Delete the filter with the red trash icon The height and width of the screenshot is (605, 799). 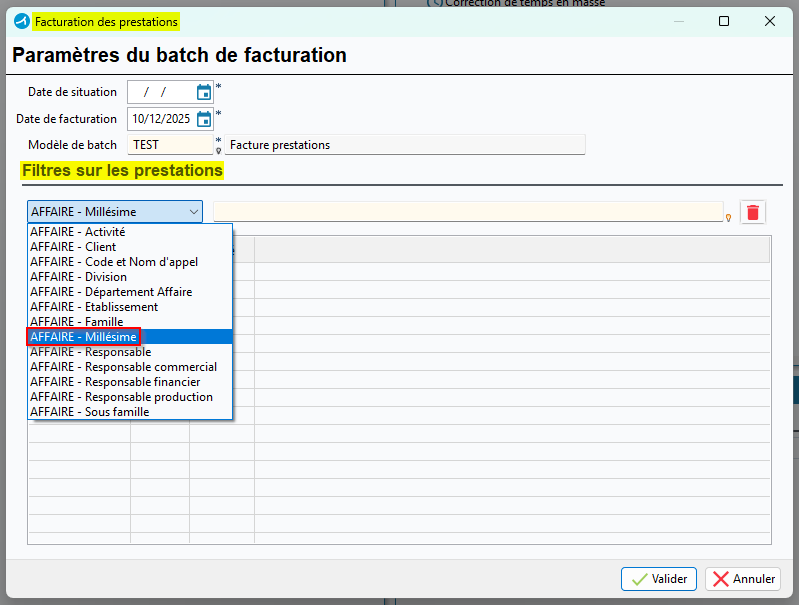753,212
